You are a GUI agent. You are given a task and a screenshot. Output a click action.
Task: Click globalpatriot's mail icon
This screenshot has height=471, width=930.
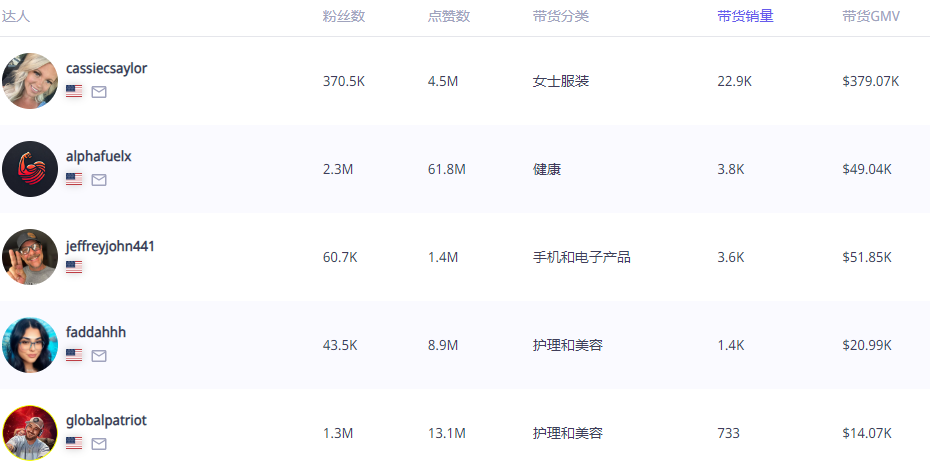(x=99, y=444)
